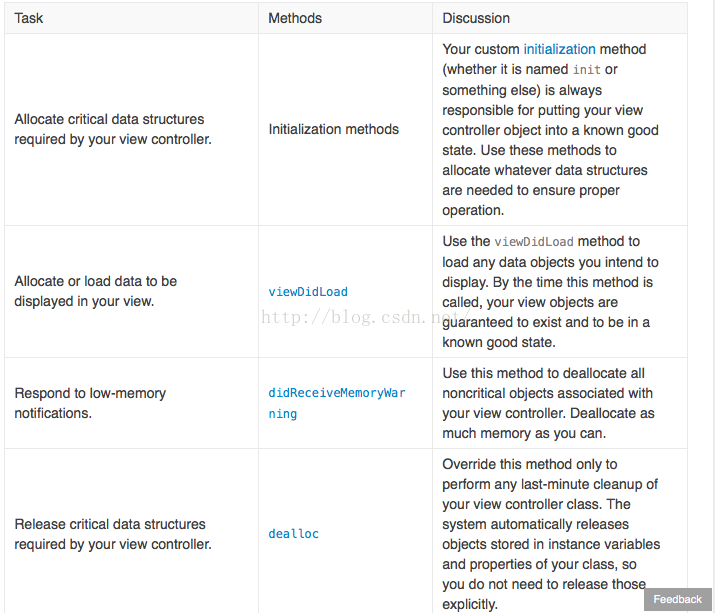Image resolution: width=715 pixels, height=613 pixels.
Task: Follow the dealloc method link
Action: tap(293, 534)
